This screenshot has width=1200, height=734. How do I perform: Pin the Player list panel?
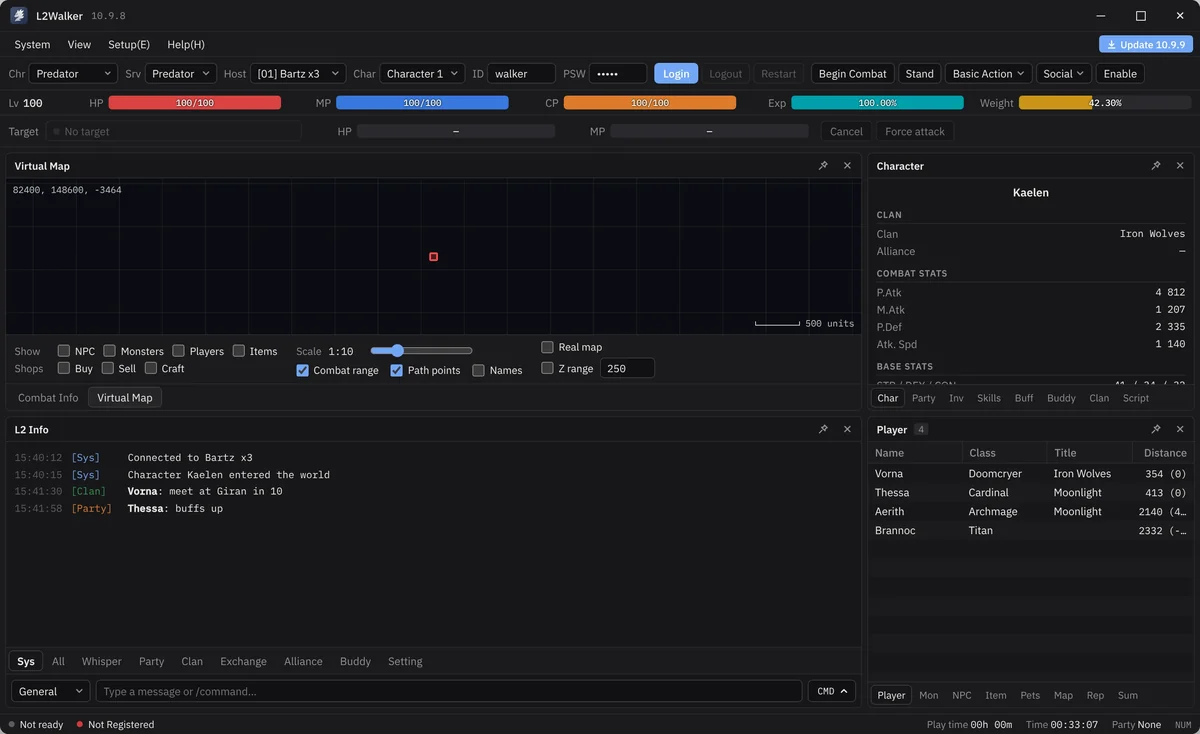(1156, 429)
